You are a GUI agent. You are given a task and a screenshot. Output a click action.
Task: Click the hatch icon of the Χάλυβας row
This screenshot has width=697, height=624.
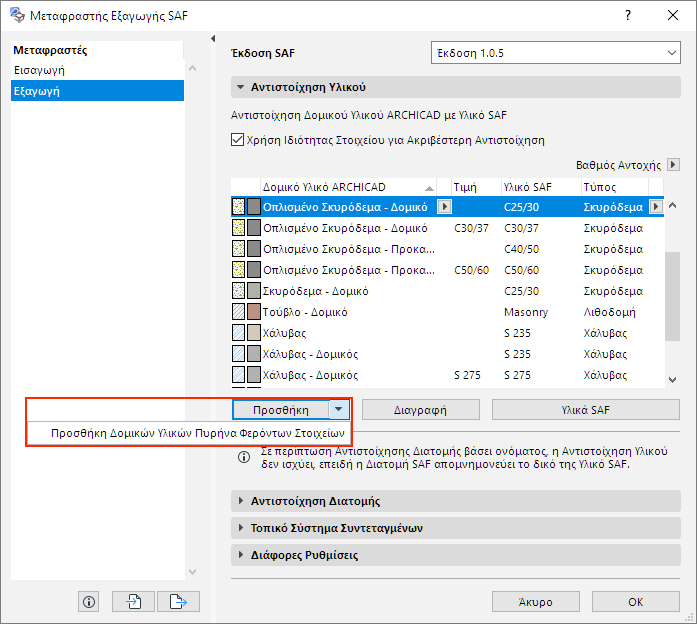239,332
